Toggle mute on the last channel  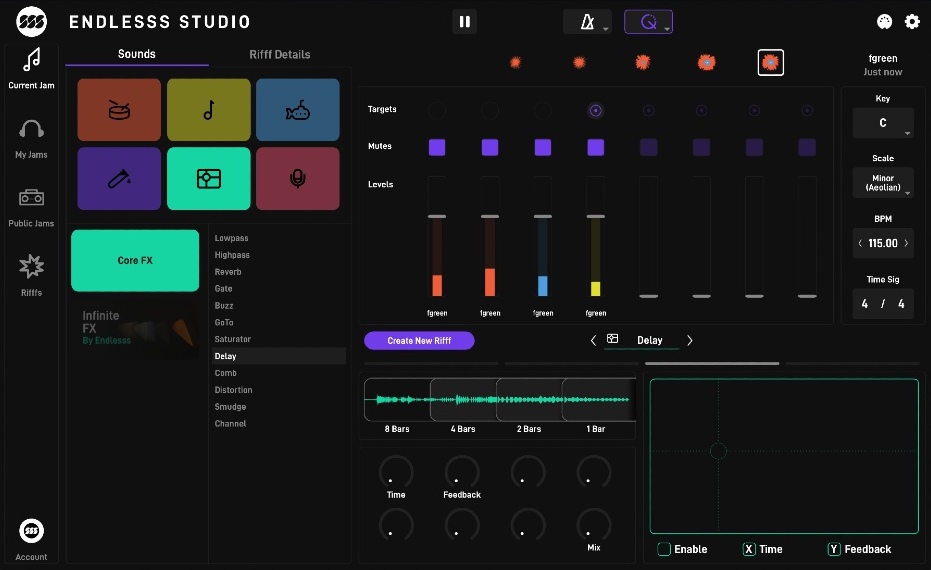pyautogui.click(x=807, y=147)
